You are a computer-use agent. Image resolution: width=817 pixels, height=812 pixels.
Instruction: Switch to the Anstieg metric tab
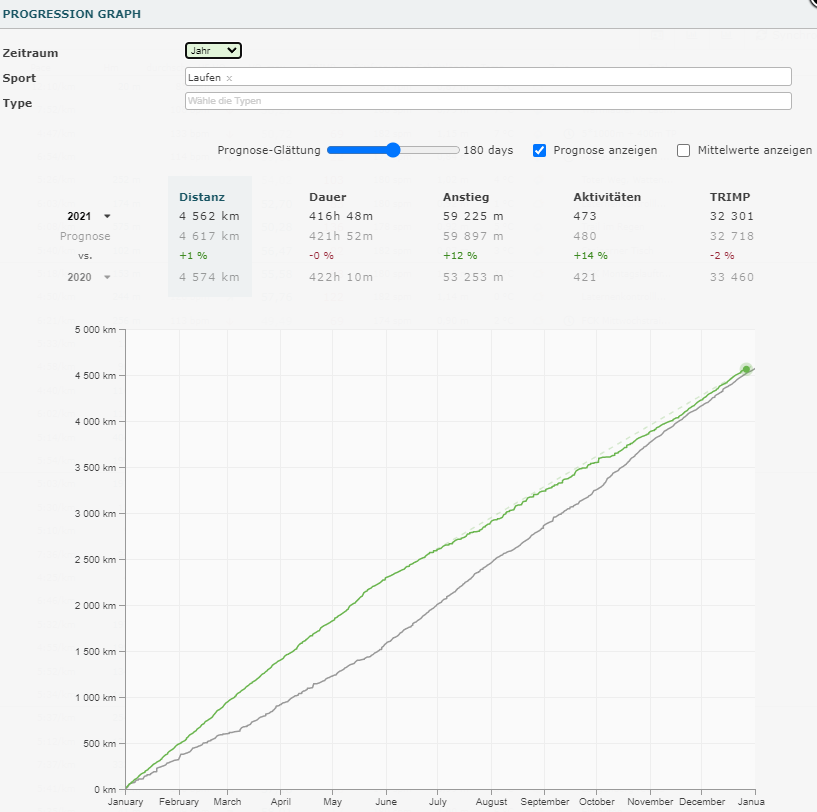coord(466,197)
